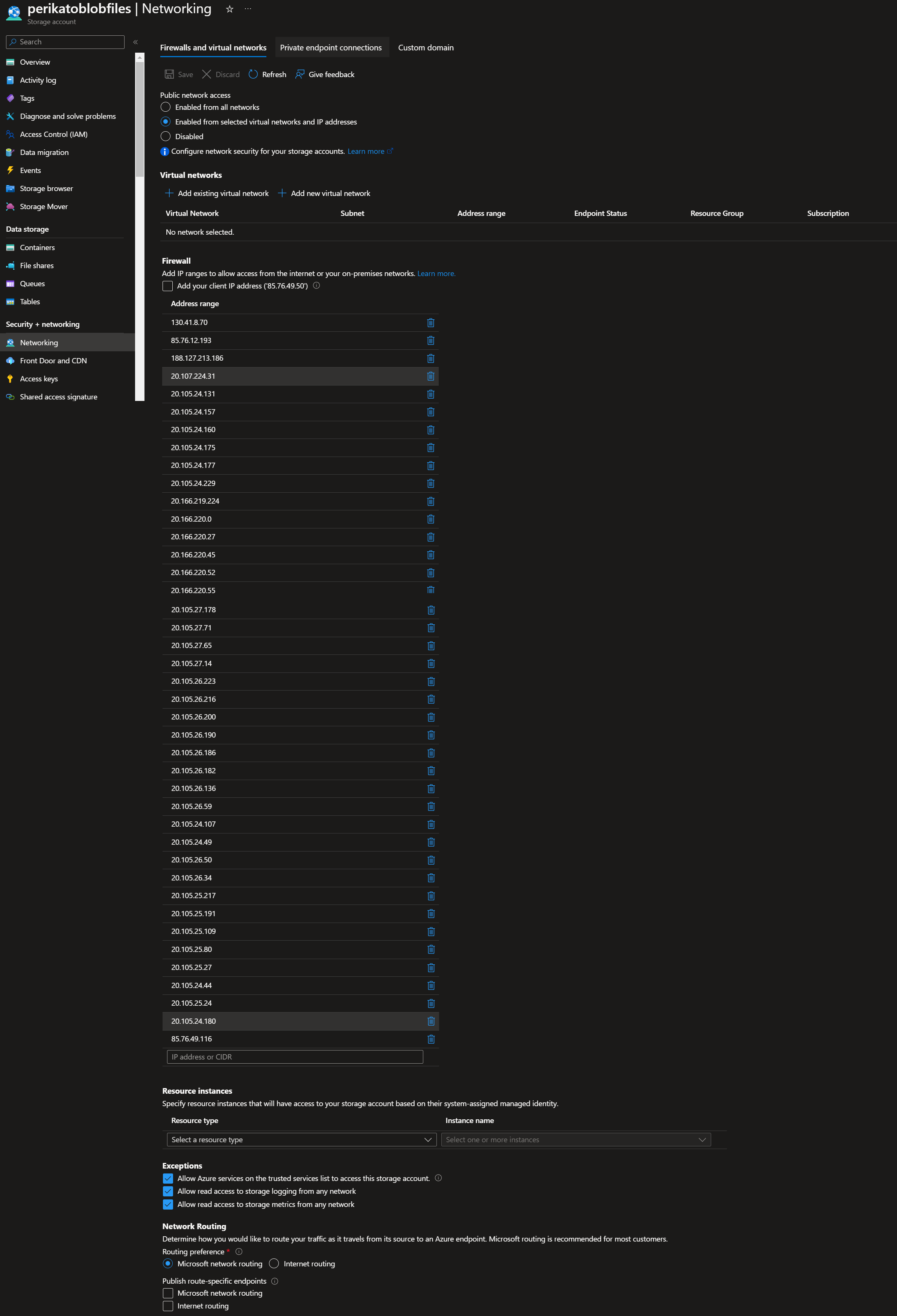
Task: Open the Custom domain tab
Action: 426,47
